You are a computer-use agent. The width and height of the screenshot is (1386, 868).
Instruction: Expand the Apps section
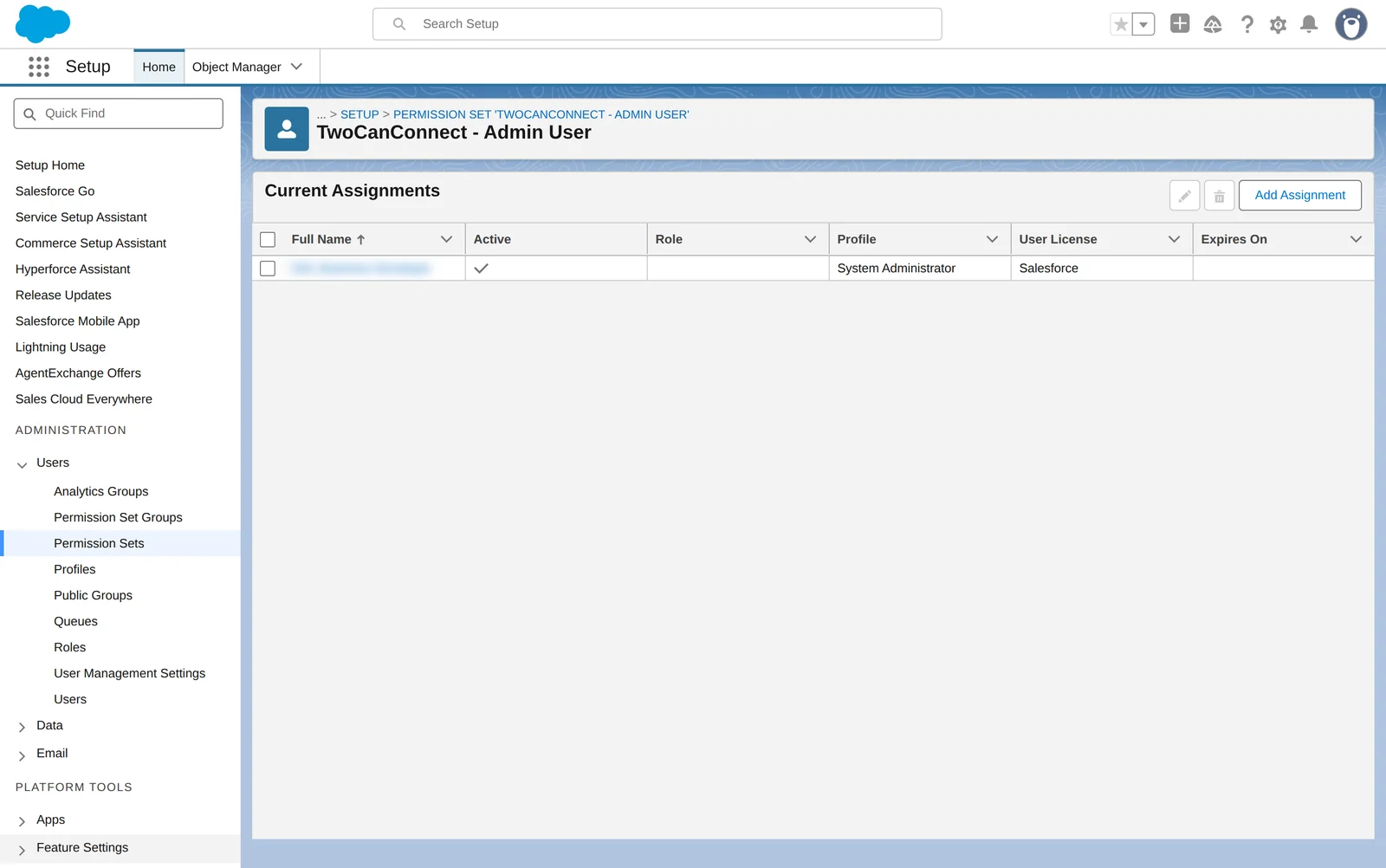click(x=22, y=821)
